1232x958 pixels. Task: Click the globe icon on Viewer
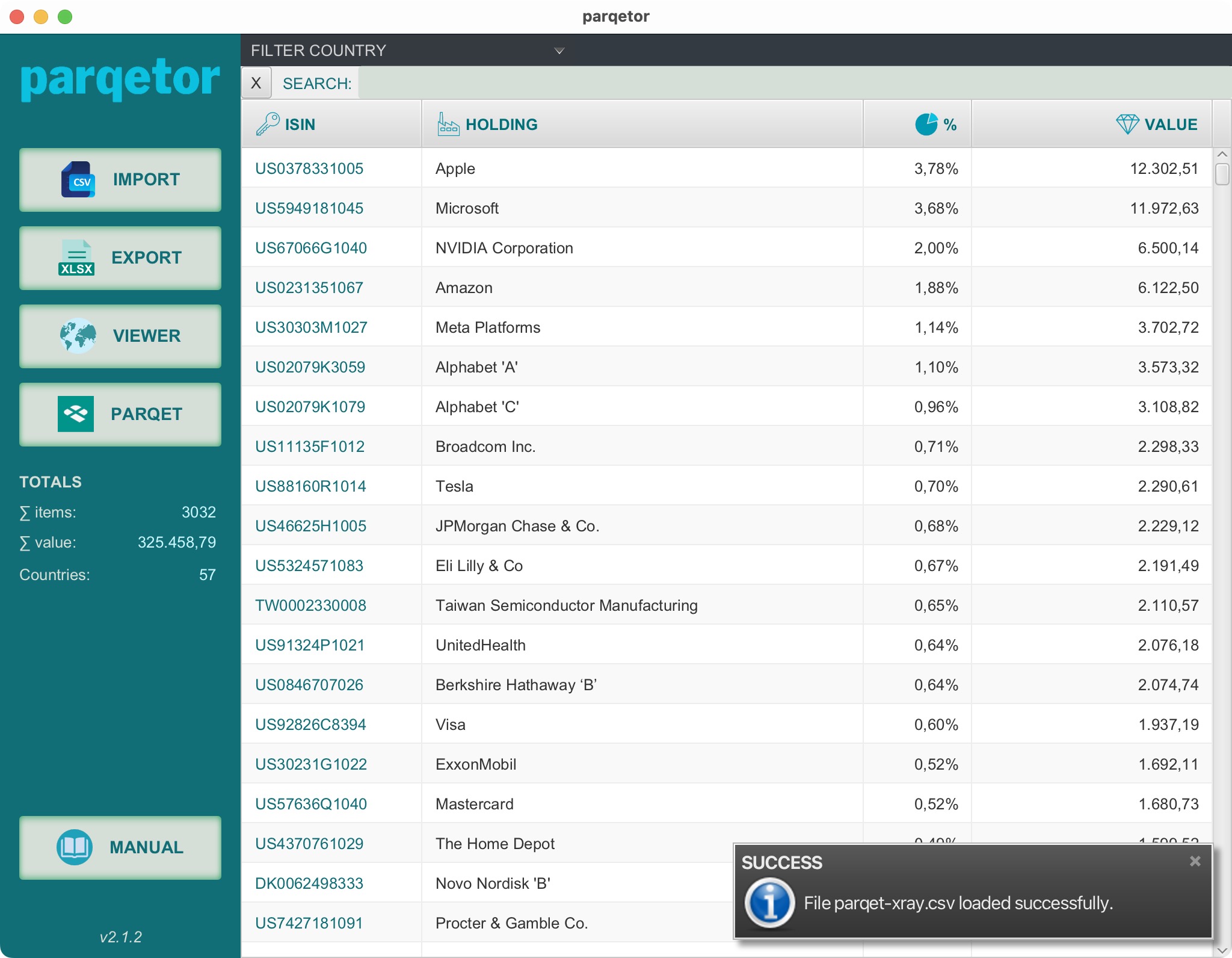click(x=78, y=336)
